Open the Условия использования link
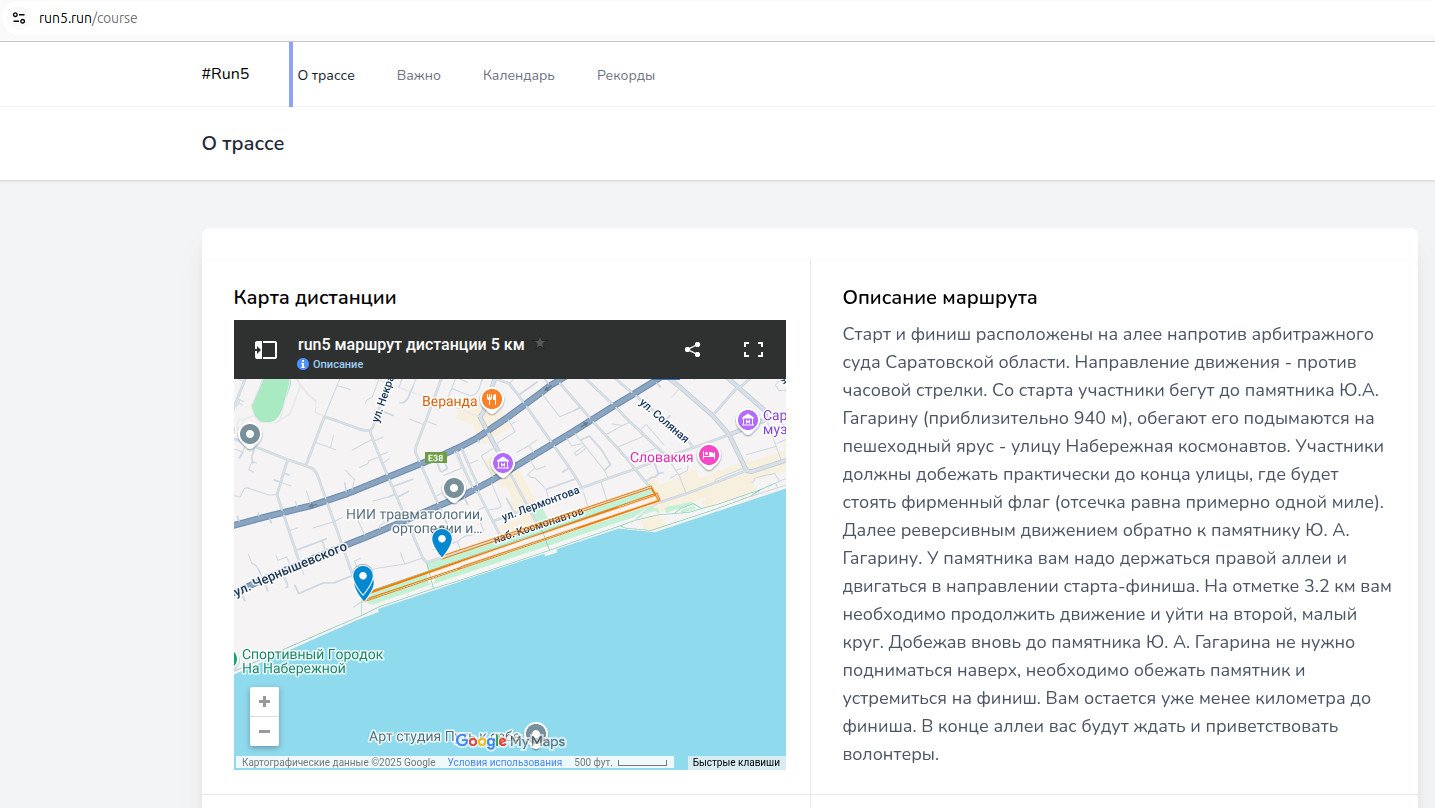 (x=504, y=762)
